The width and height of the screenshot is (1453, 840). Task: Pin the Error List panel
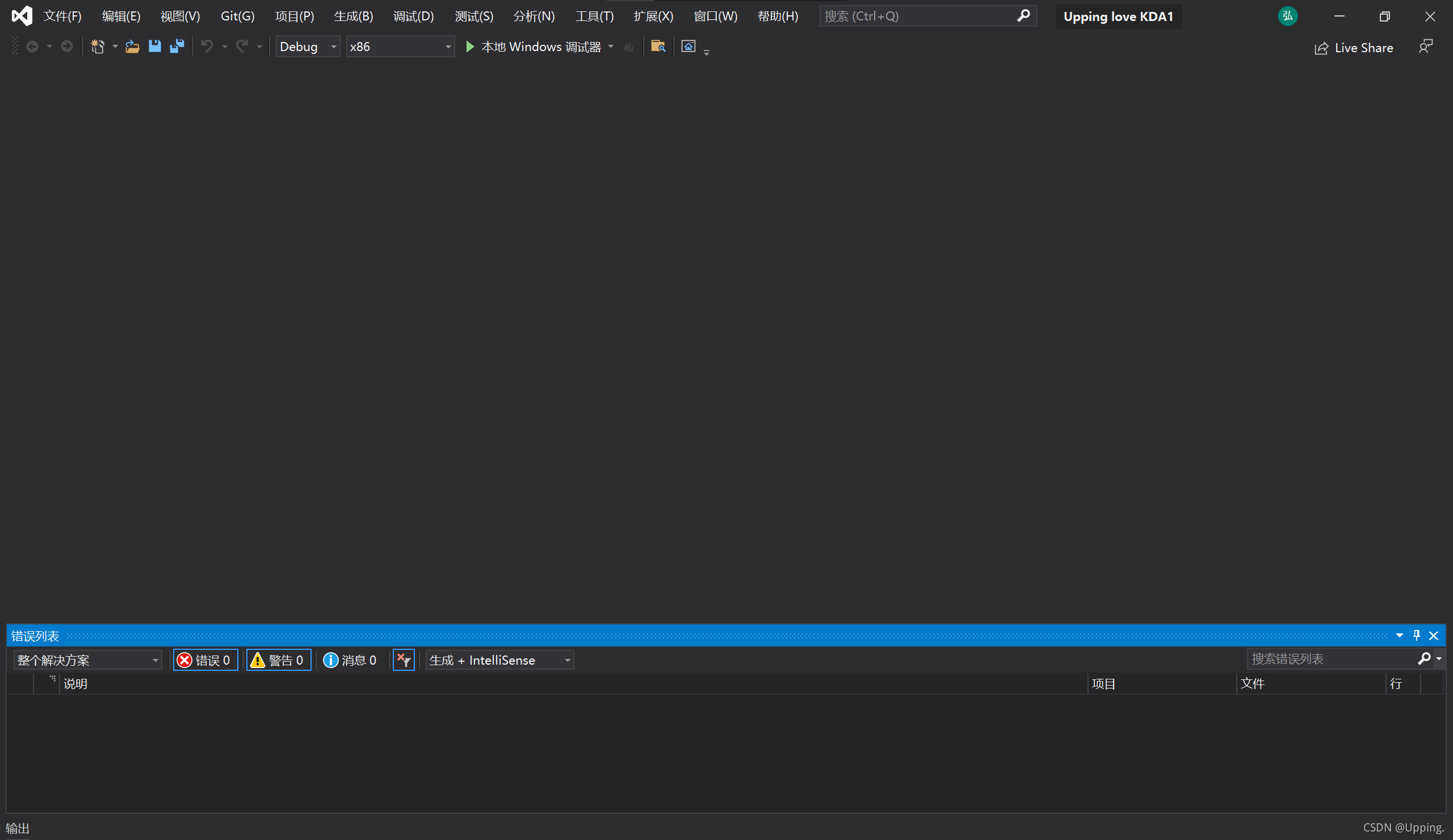(1417, 635)
